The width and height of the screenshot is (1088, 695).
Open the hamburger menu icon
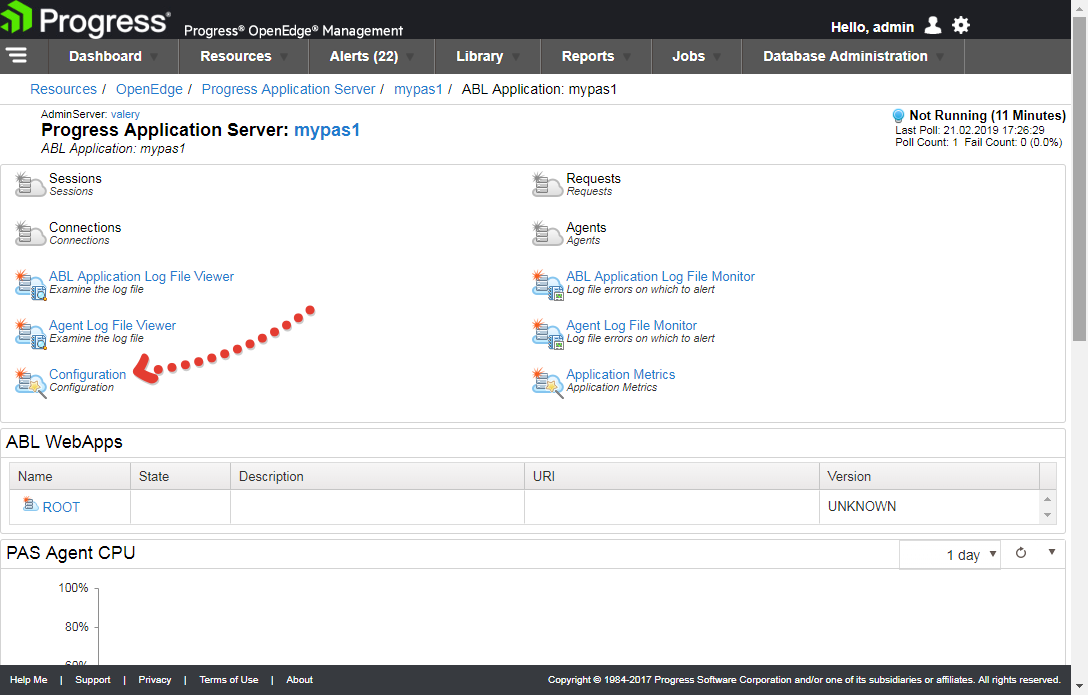click(x=16, y=56)
